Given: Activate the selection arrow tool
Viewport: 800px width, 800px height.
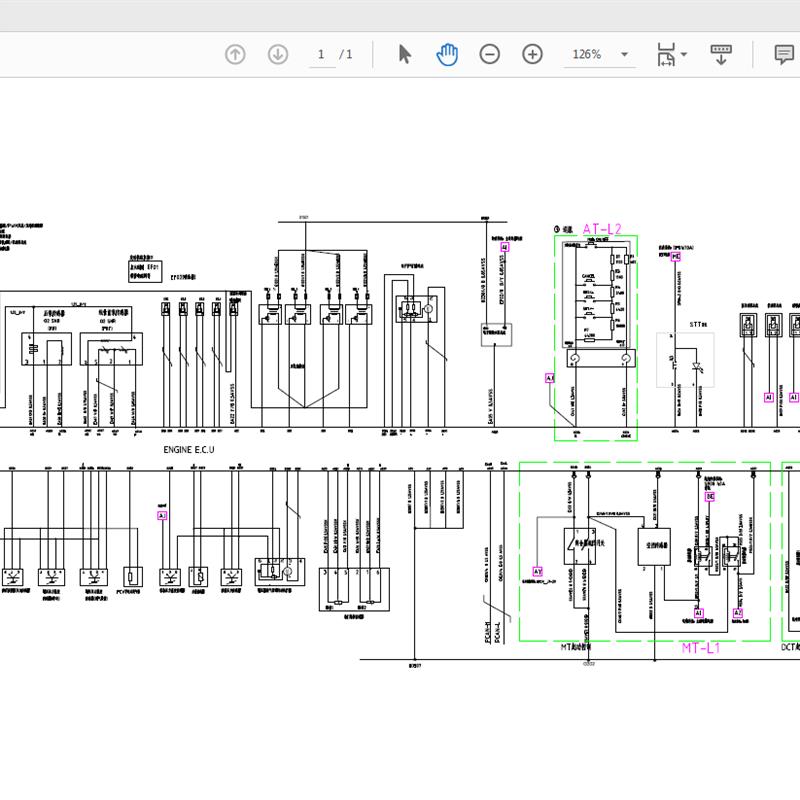Looking at the screenshot, I should [x=404, y=55].
